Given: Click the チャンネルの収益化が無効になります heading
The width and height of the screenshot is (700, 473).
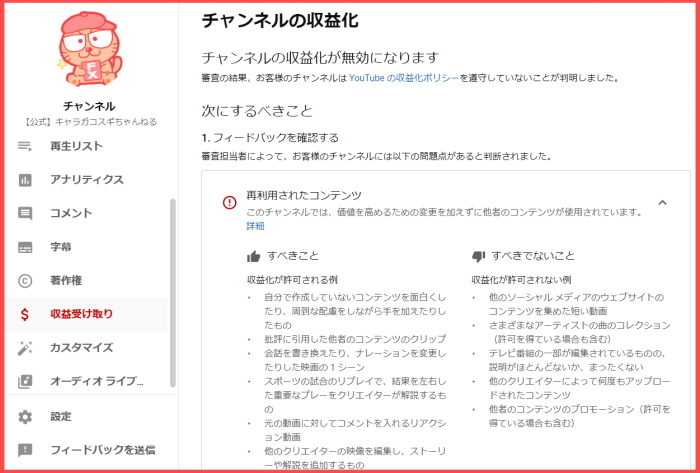Looking at the screenshot, I should [x=321, y=58].
